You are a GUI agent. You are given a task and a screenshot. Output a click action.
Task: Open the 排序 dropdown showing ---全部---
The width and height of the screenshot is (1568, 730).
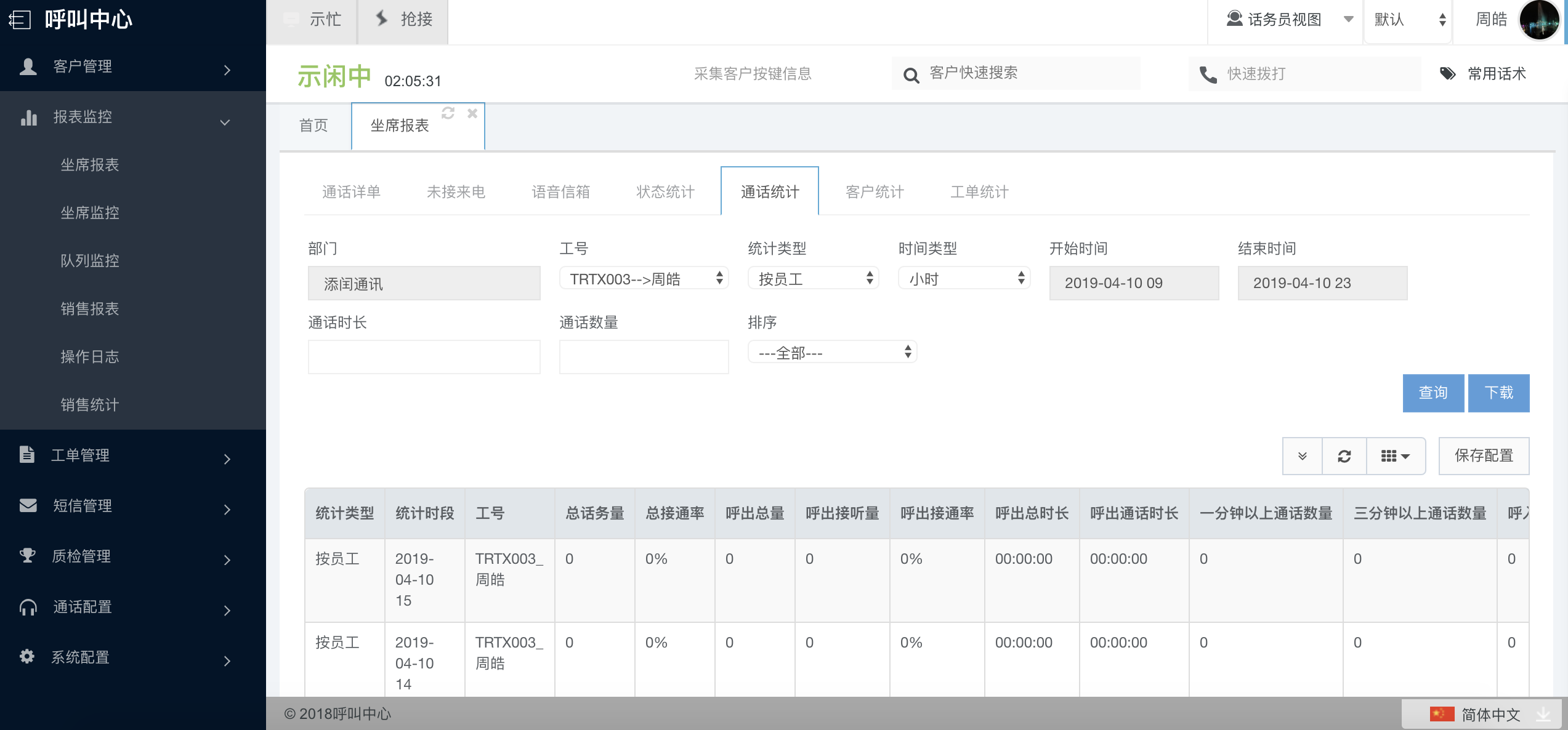click(831, 353)
